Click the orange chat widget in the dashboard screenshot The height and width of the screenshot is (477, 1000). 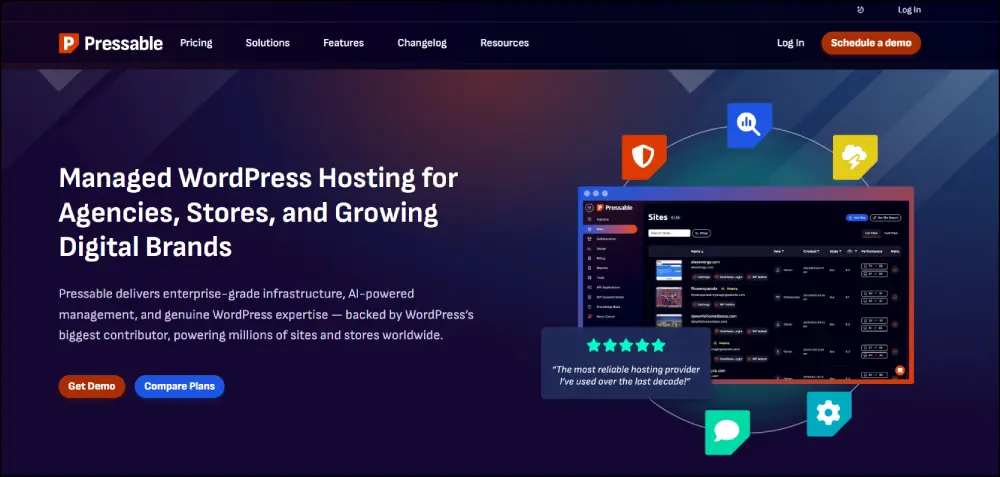tap(900, 370)
